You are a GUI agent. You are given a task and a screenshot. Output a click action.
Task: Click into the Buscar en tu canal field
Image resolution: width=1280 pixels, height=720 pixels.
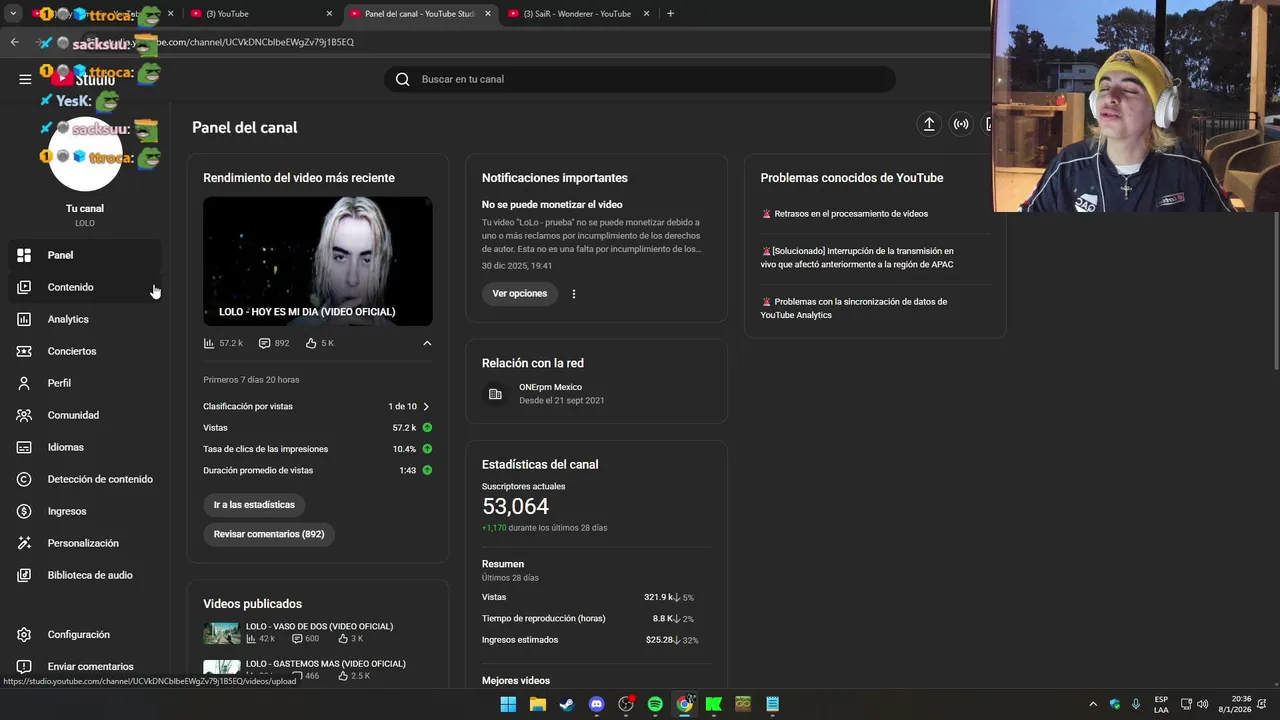click(x=640, y=79)
